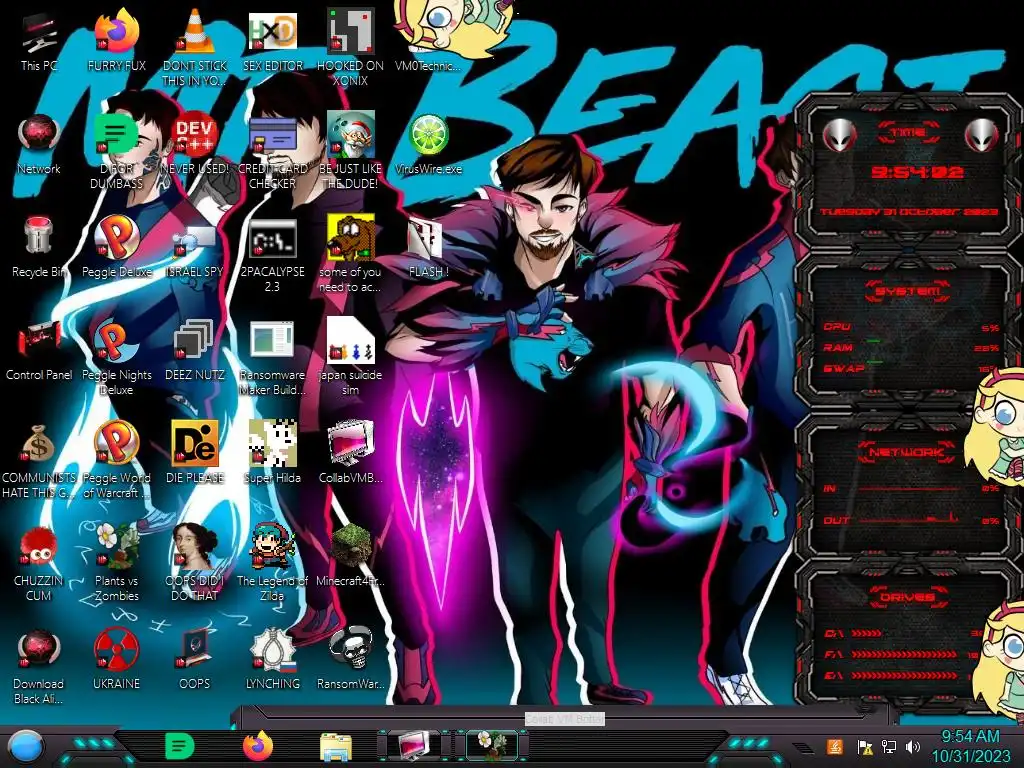Click the TIME gadget clock display
Viewport: 1024px width, 768px height.
(x=917, y=172)
